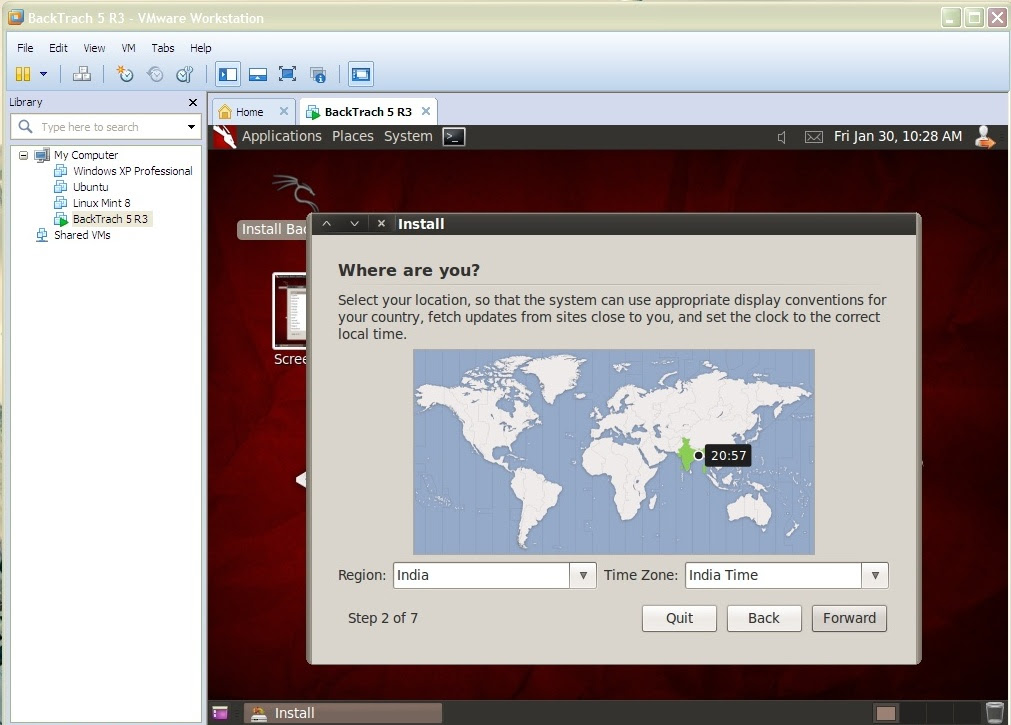Open the Tabs menu
The image size is (1011, 725).
162,48
